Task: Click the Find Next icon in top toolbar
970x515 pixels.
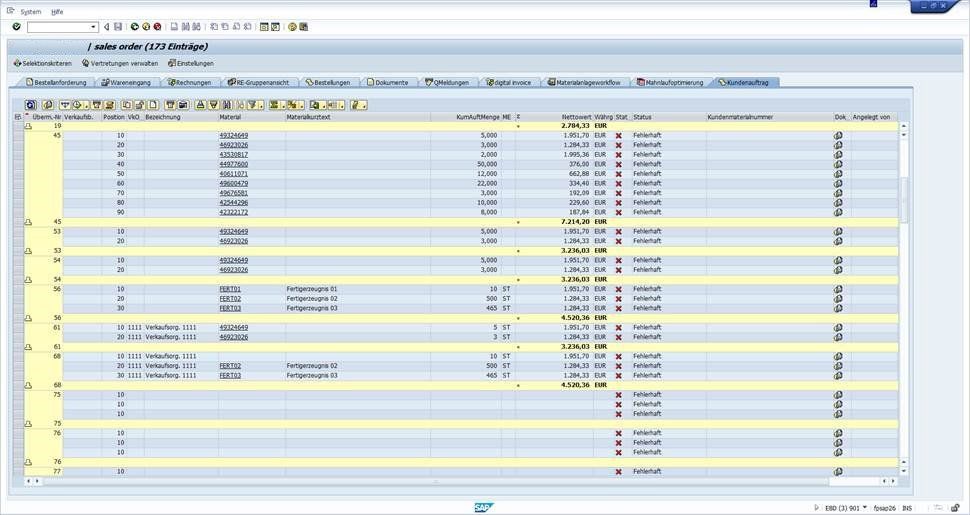Action: coord(197,27)
